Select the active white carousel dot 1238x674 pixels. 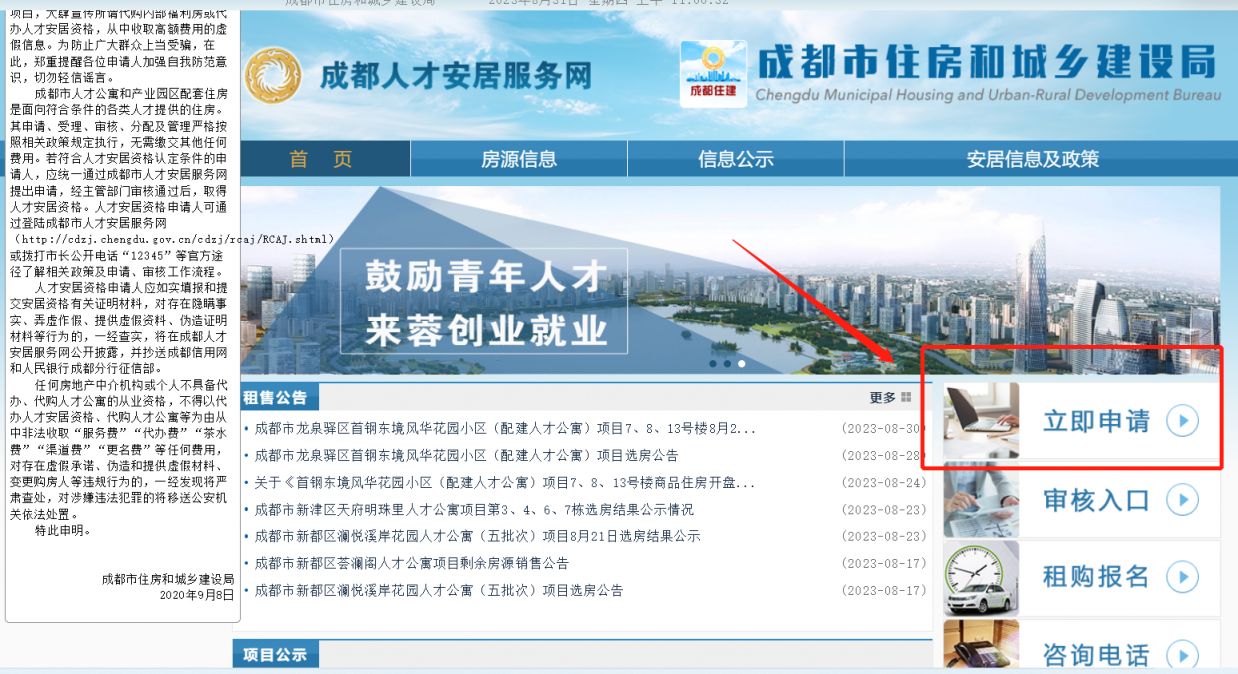click(x=741, y=364)
